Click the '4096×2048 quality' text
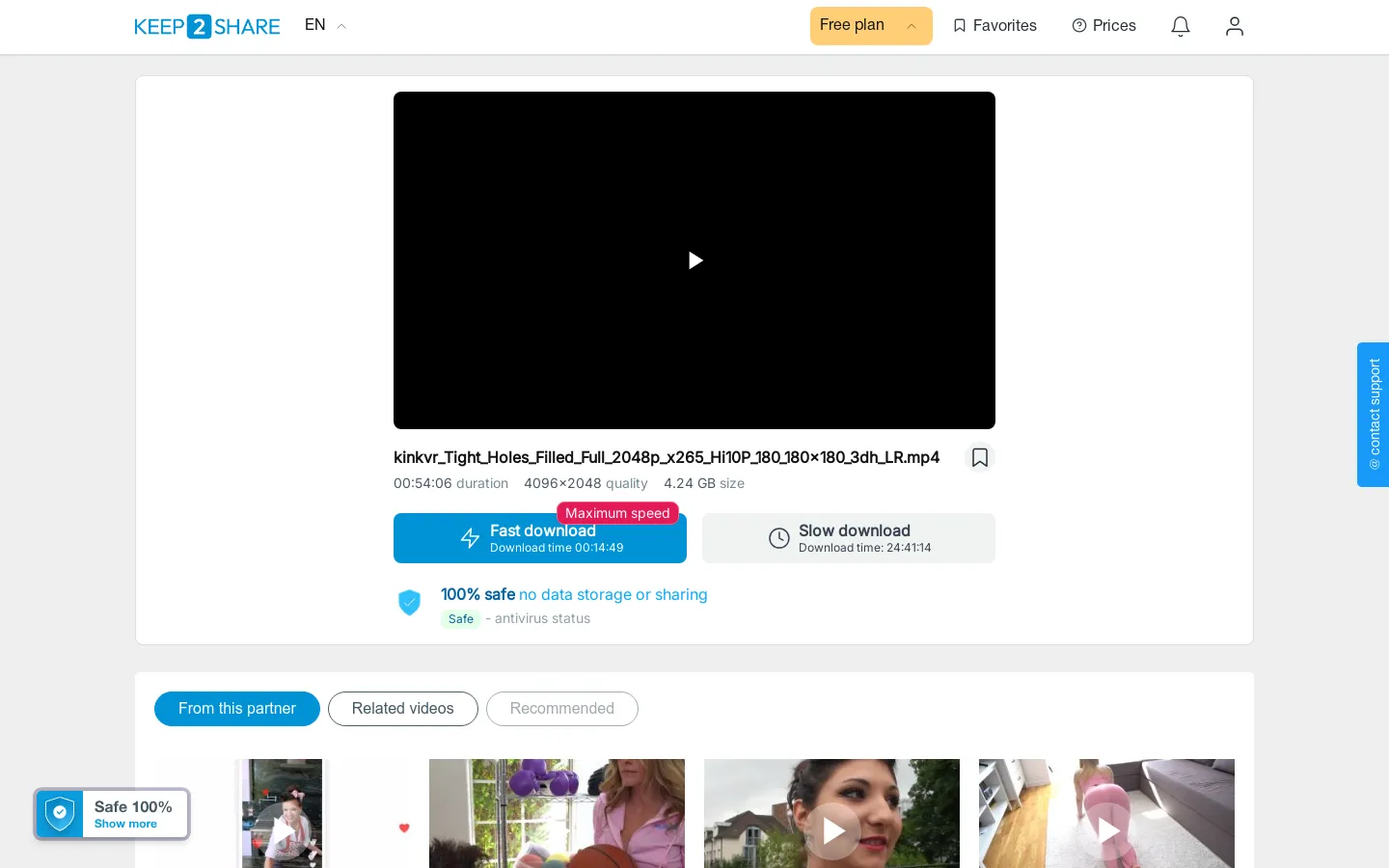Image resolution: width=1389 pixels, height=868 pixels. [586, 483]
